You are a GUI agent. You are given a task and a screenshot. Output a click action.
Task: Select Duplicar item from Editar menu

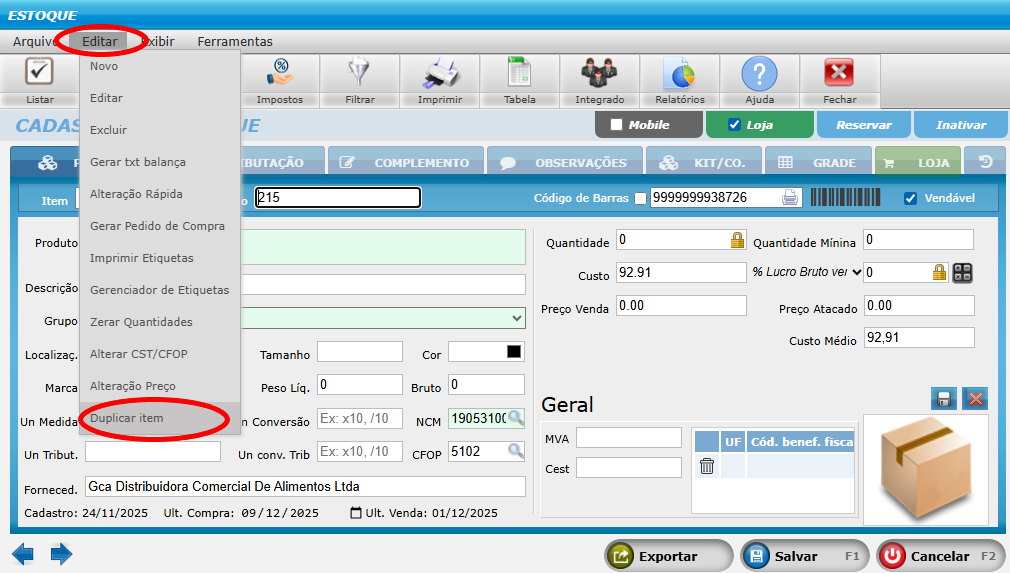click(x=127, y=418)
